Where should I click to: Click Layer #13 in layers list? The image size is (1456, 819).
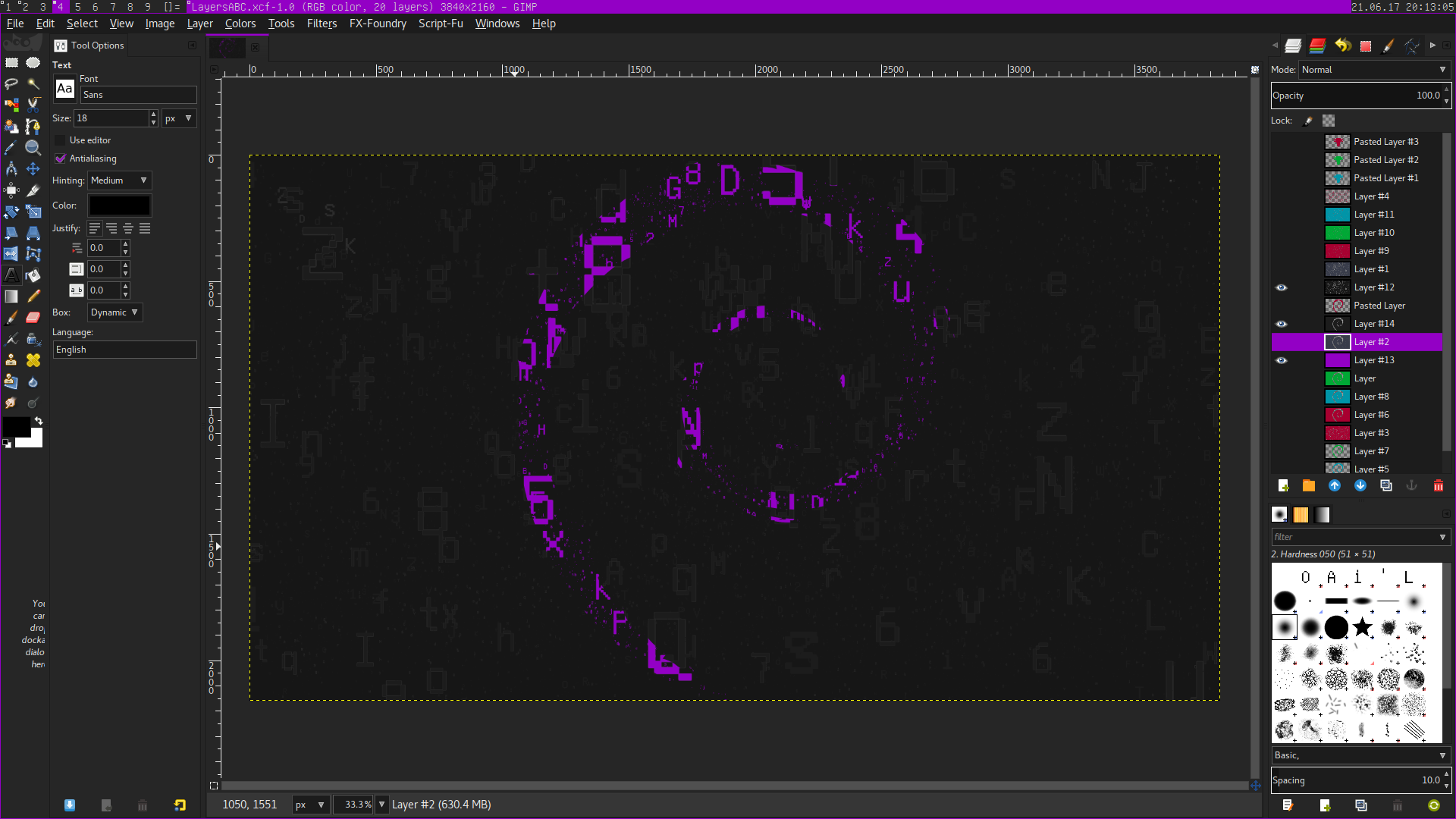click(x=1373, y=360)
